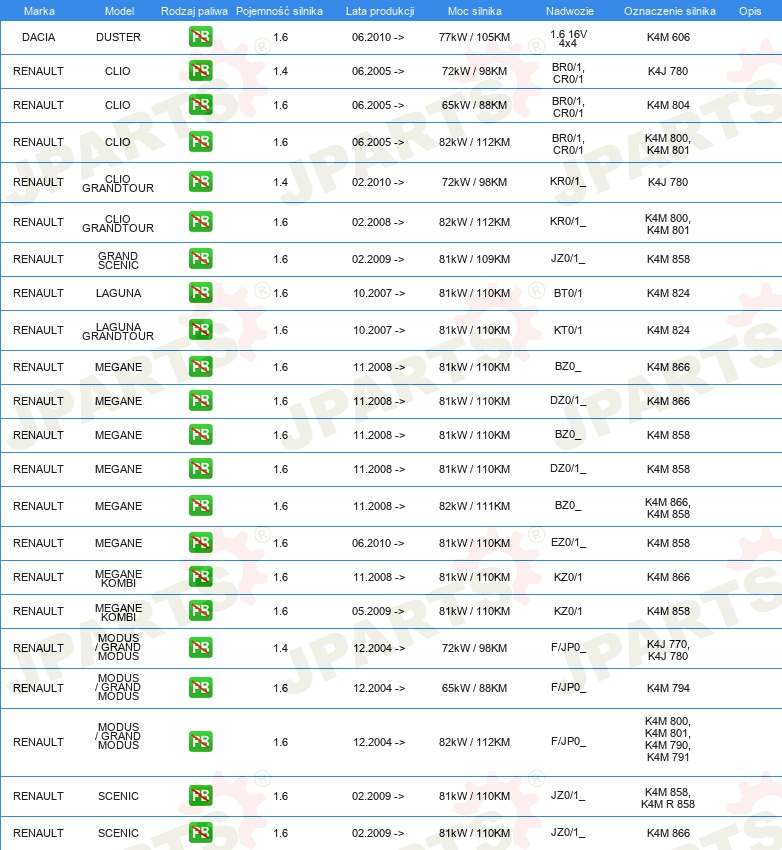This screenshot has height=850, width=782.
Task: Click the 02.2010 -> production date
Action: 378,182
